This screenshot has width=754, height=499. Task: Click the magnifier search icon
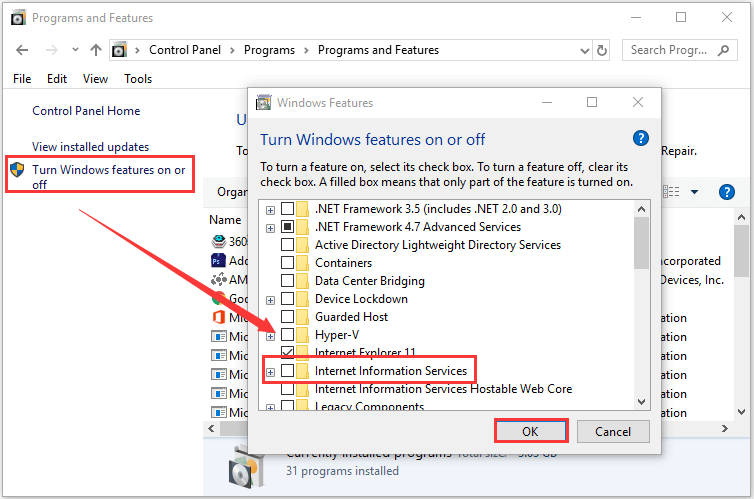coord(723,50)
